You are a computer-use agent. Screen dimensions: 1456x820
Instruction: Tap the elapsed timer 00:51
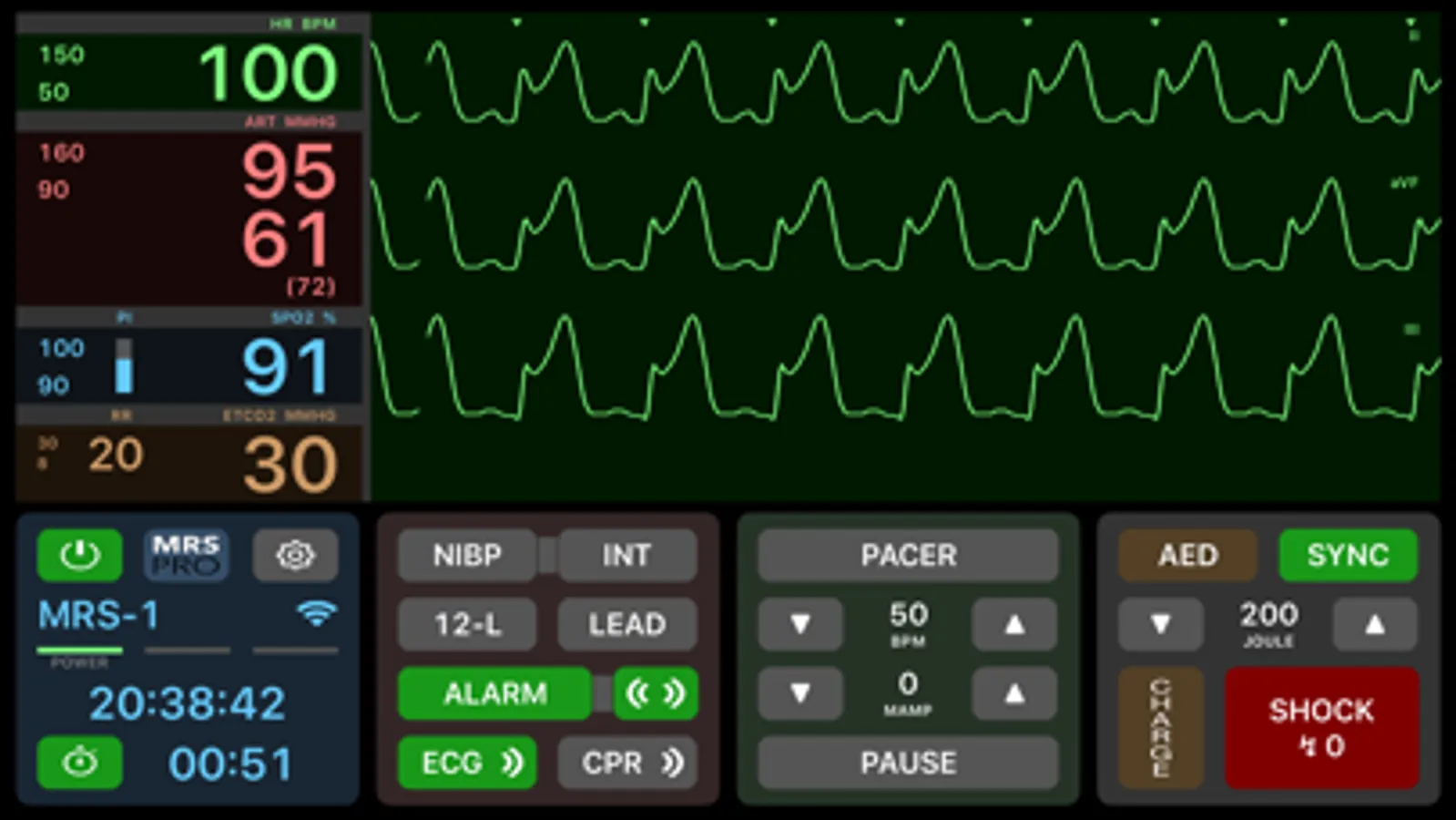click(230, 764)
